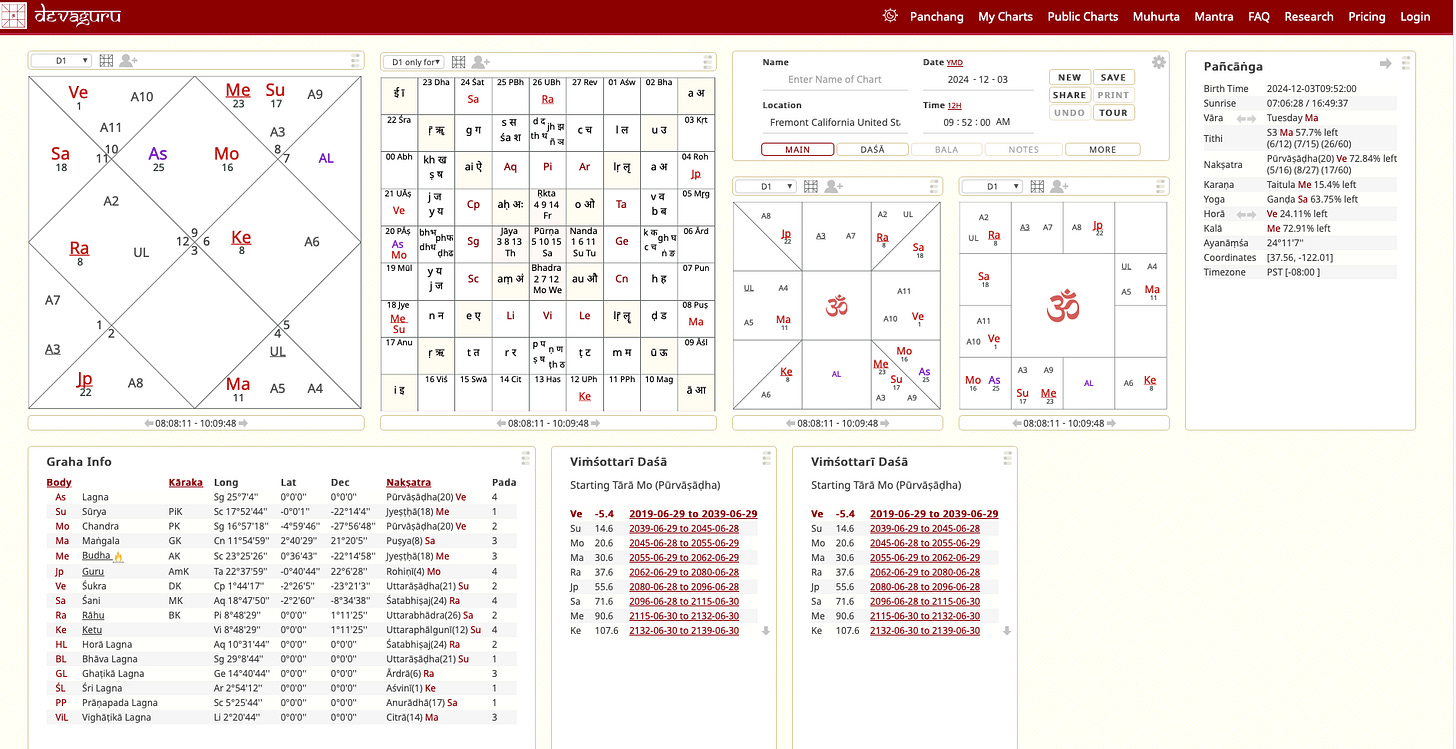Click the Pañcāṅga panel drag handle icon
This screenshot has height=749, width=1456.
(x=1406, y=63)
